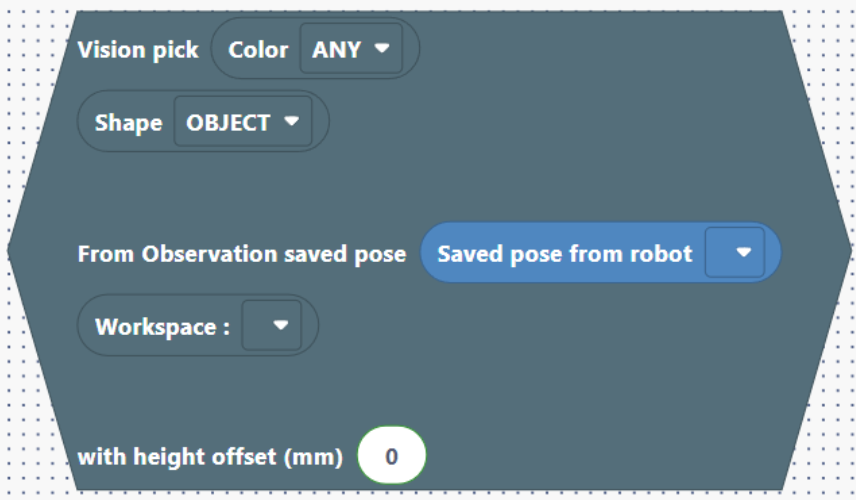Open the Shape OBJECT dropdown

pyautogui.click(x=243, y=122)
